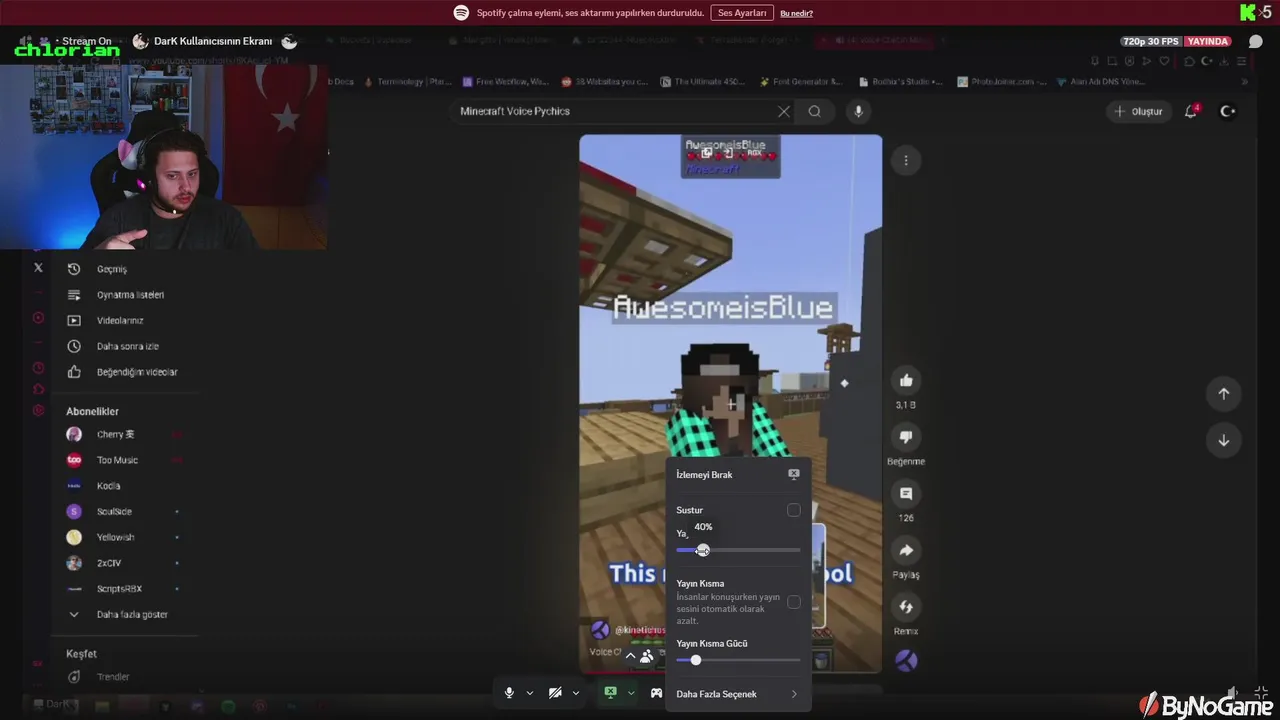Open 2xCIV channel subscription
Viewport: 1280px width, 720px height.
109,563
